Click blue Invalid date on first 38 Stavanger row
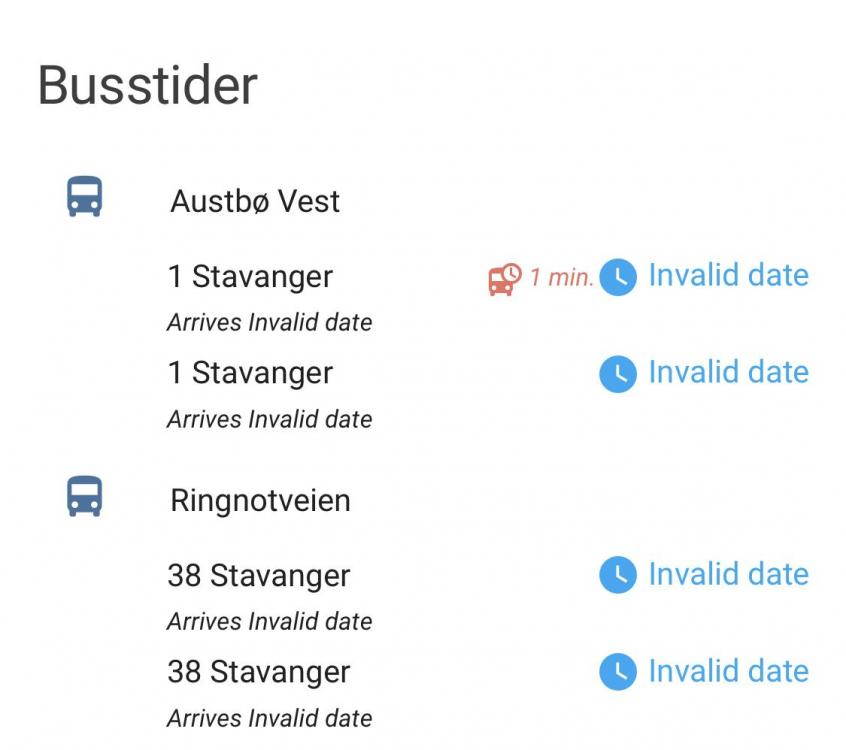The image size is (846, 750). click(x=728, y=574)
